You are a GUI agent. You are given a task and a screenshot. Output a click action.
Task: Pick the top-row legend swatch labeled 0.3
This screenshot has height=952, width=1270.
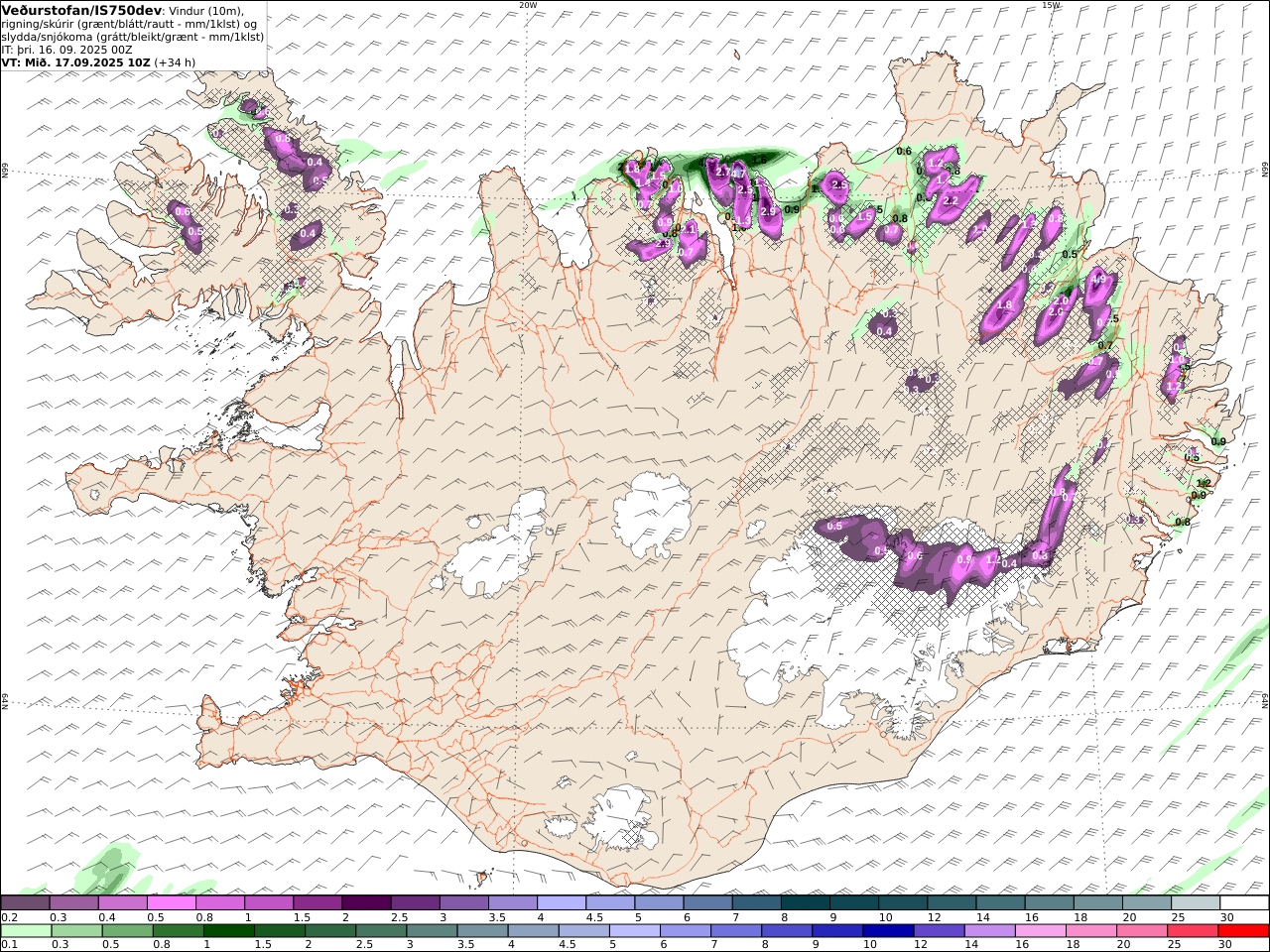pyautogui.click(x=73, y=903)
